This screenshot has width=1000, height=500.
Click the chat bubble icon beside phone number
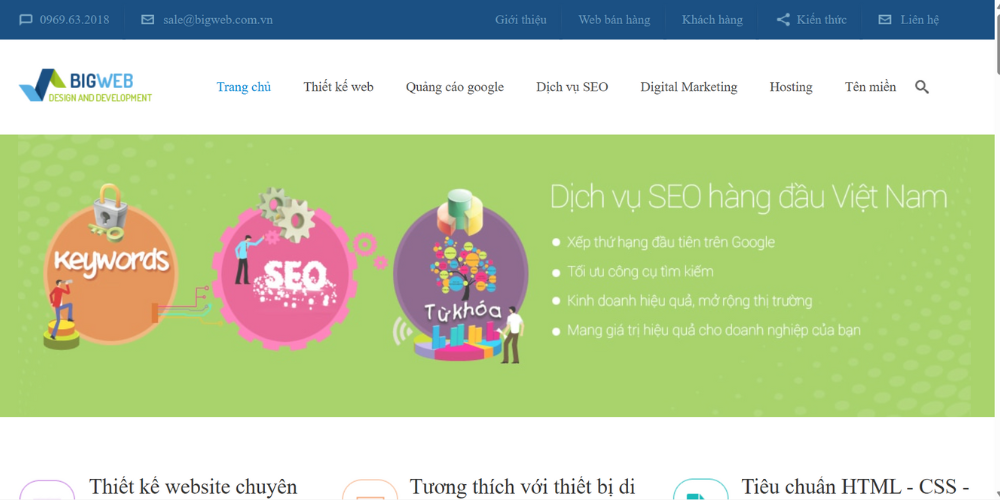[x=26, y=20]
